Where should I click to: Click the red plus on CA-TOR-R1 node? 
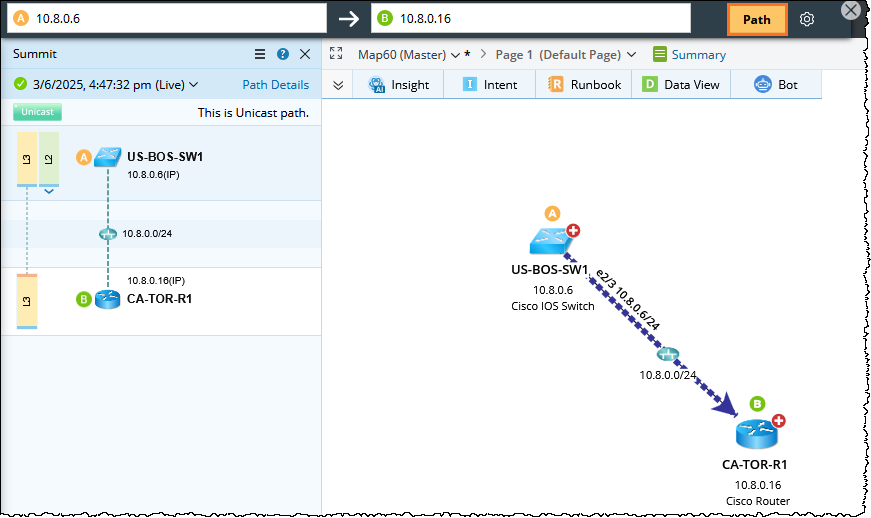tap(778, 421)
